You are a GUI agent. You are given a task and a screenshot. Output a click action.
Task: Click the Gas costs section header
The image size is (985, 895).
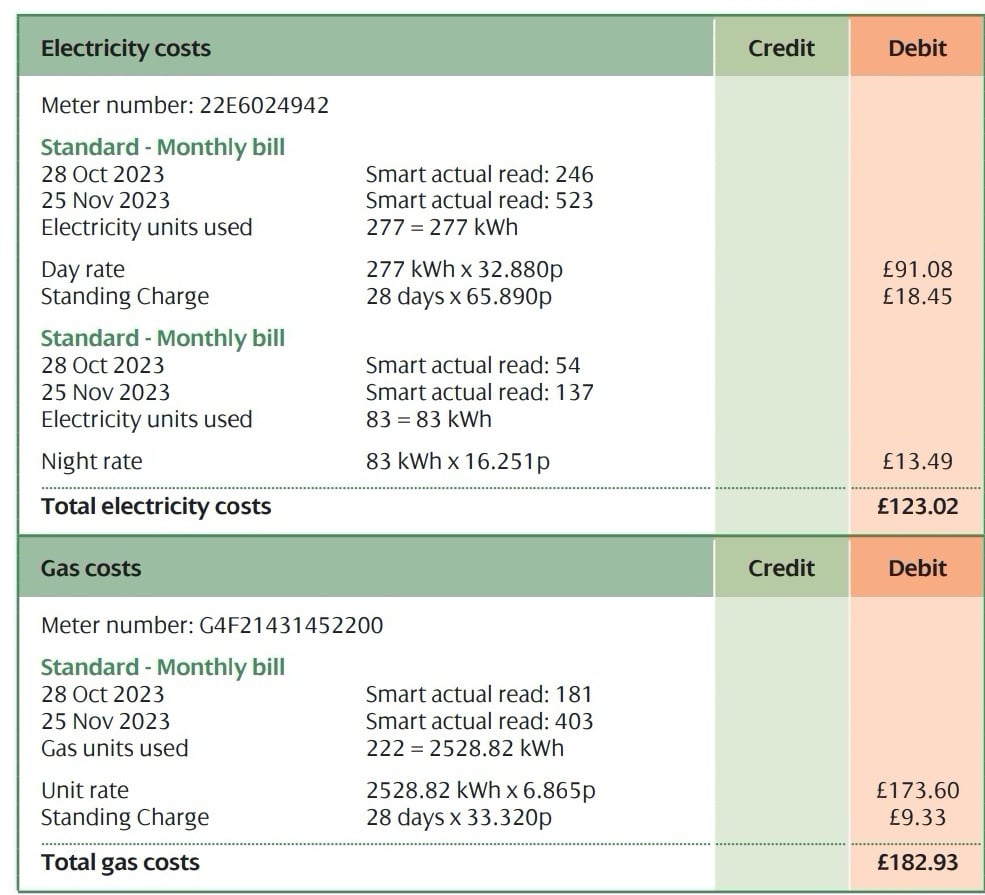91,568
